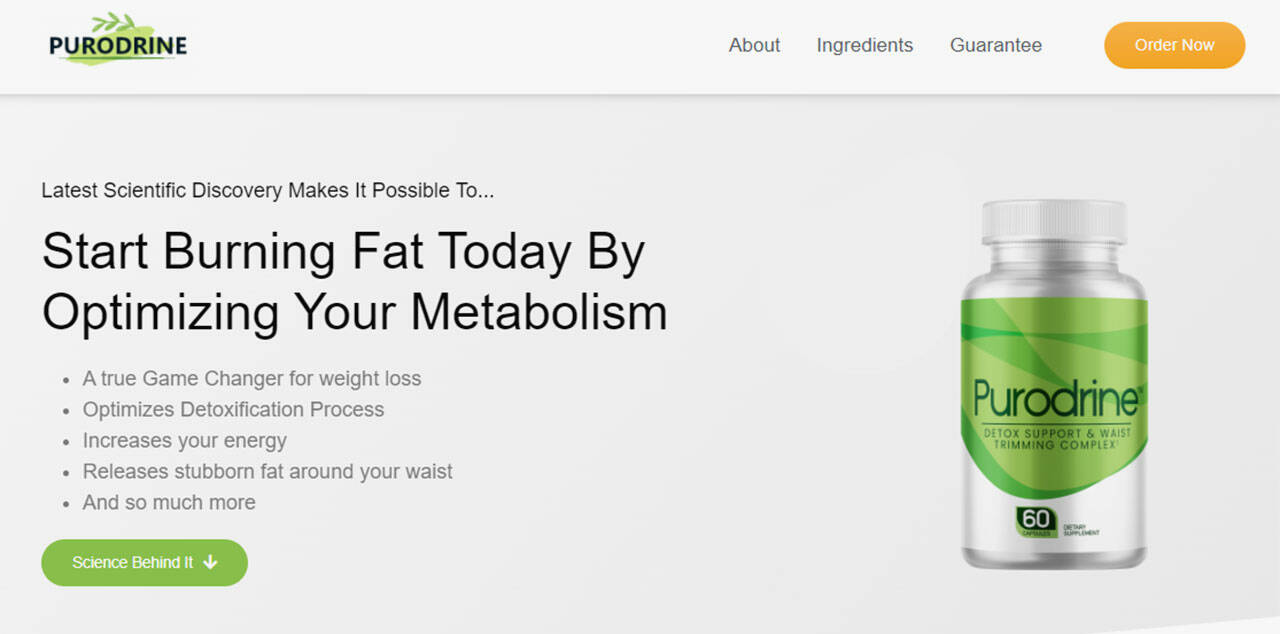Click the 60 capsules badge on the bottle

coord(1036,521)
